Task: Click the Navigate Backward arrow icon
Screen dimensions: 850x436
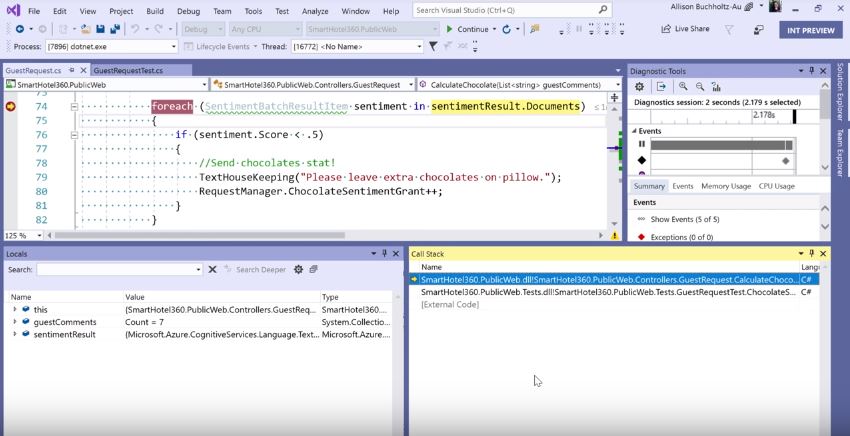Action: 20,29
